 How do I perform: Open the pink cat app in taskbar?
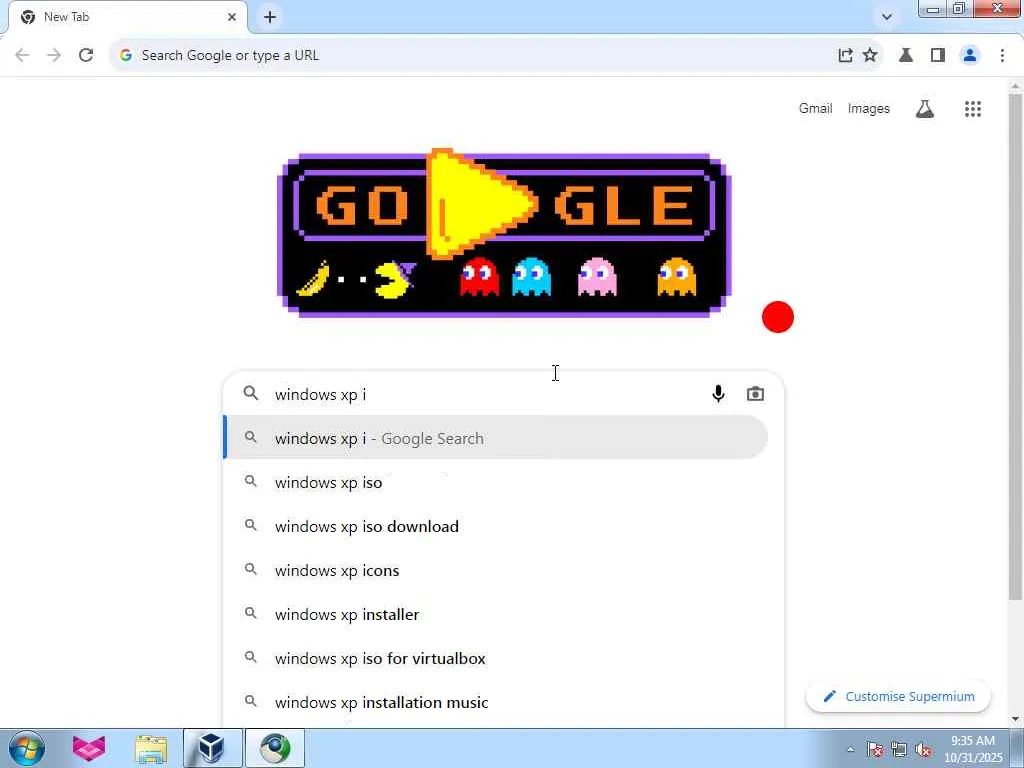(x=88, y=748)
